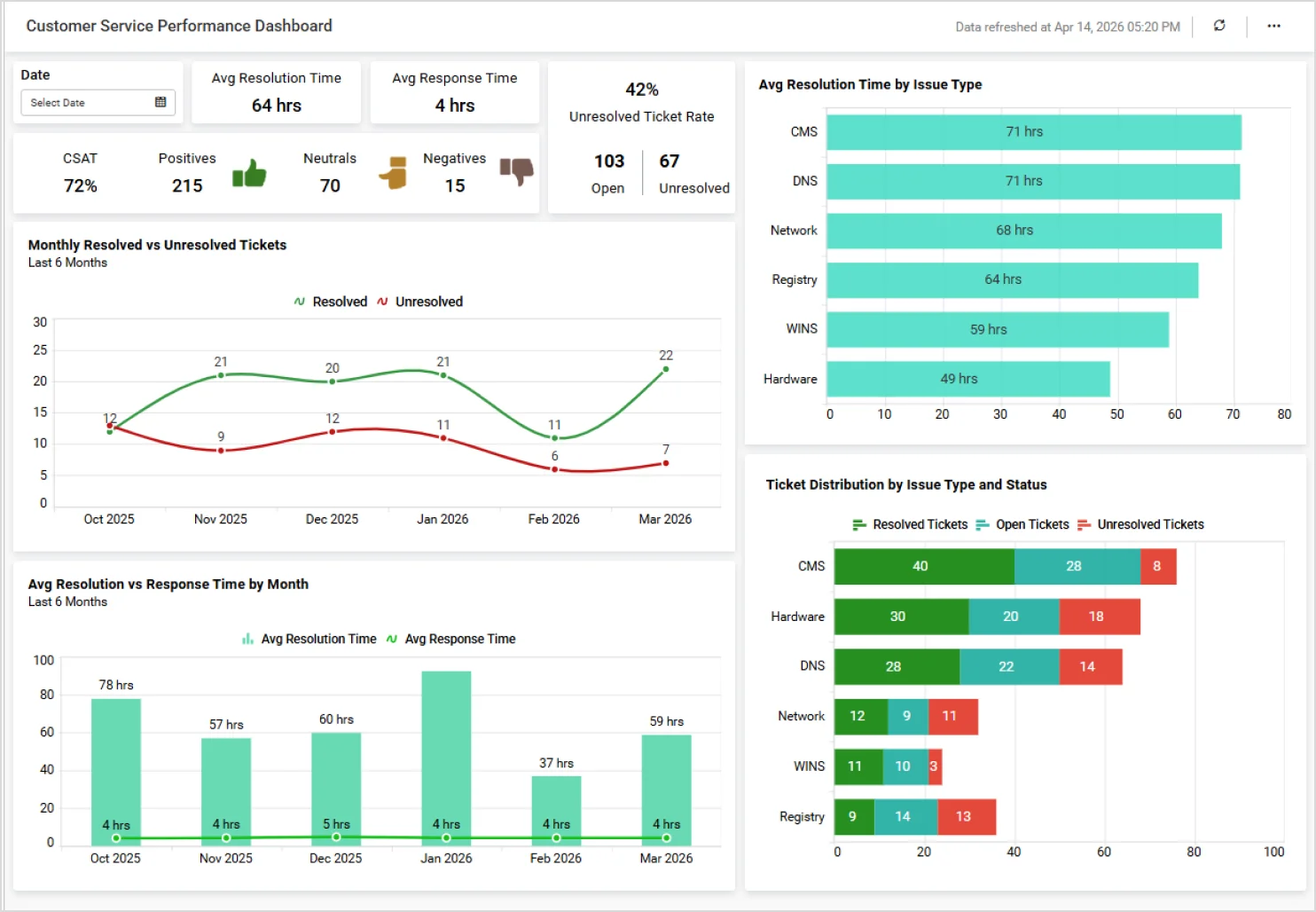Click the Feb 2026 unresolved point labeled 6
1316x912 pixels.
555,469
